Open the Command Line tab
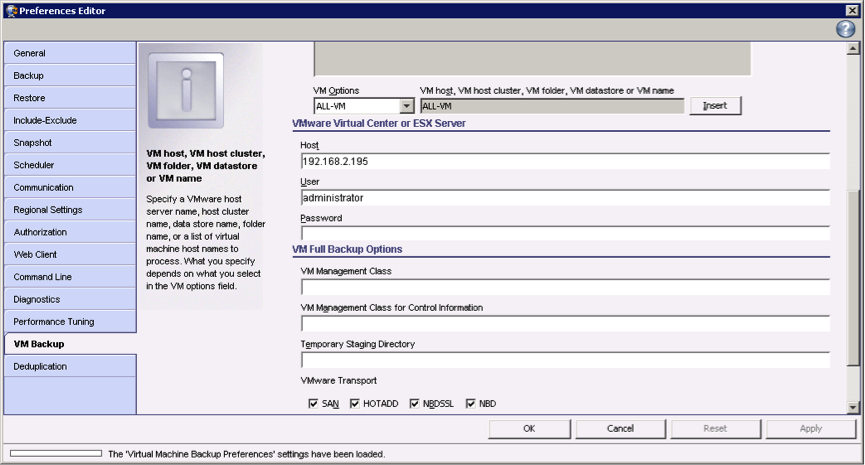The height and width of the screenshot is (465, 865). tap(70, 277)
